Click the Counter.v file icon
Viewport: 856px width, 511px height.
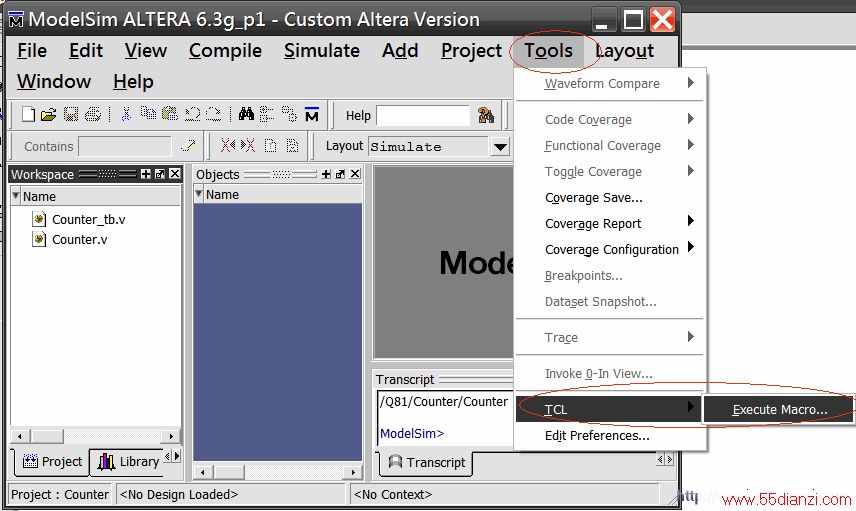[x=39, y=239]
